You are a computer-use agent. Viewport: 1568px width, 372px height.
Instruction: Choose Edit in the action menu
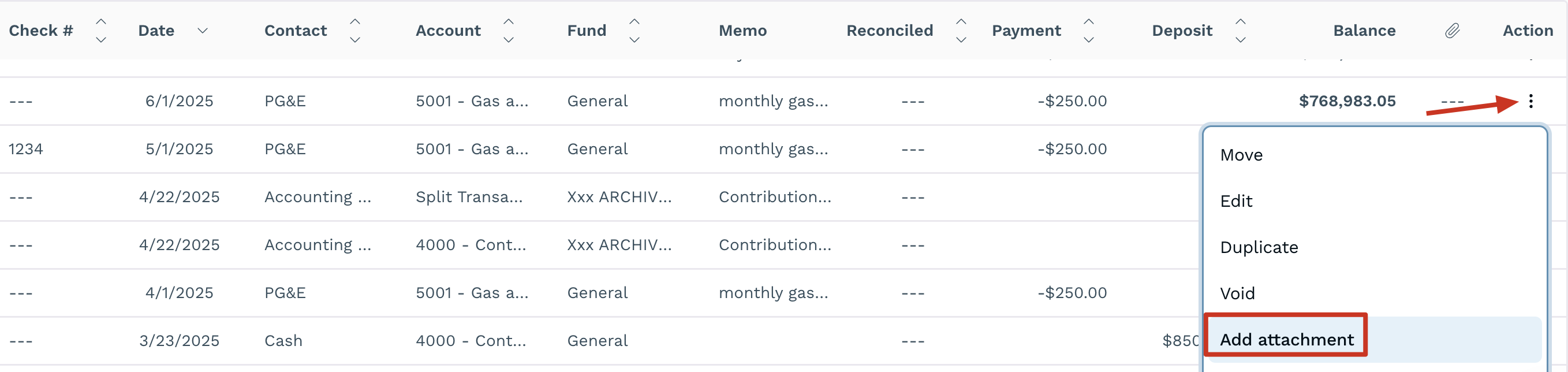click(x=1236, y=202)
